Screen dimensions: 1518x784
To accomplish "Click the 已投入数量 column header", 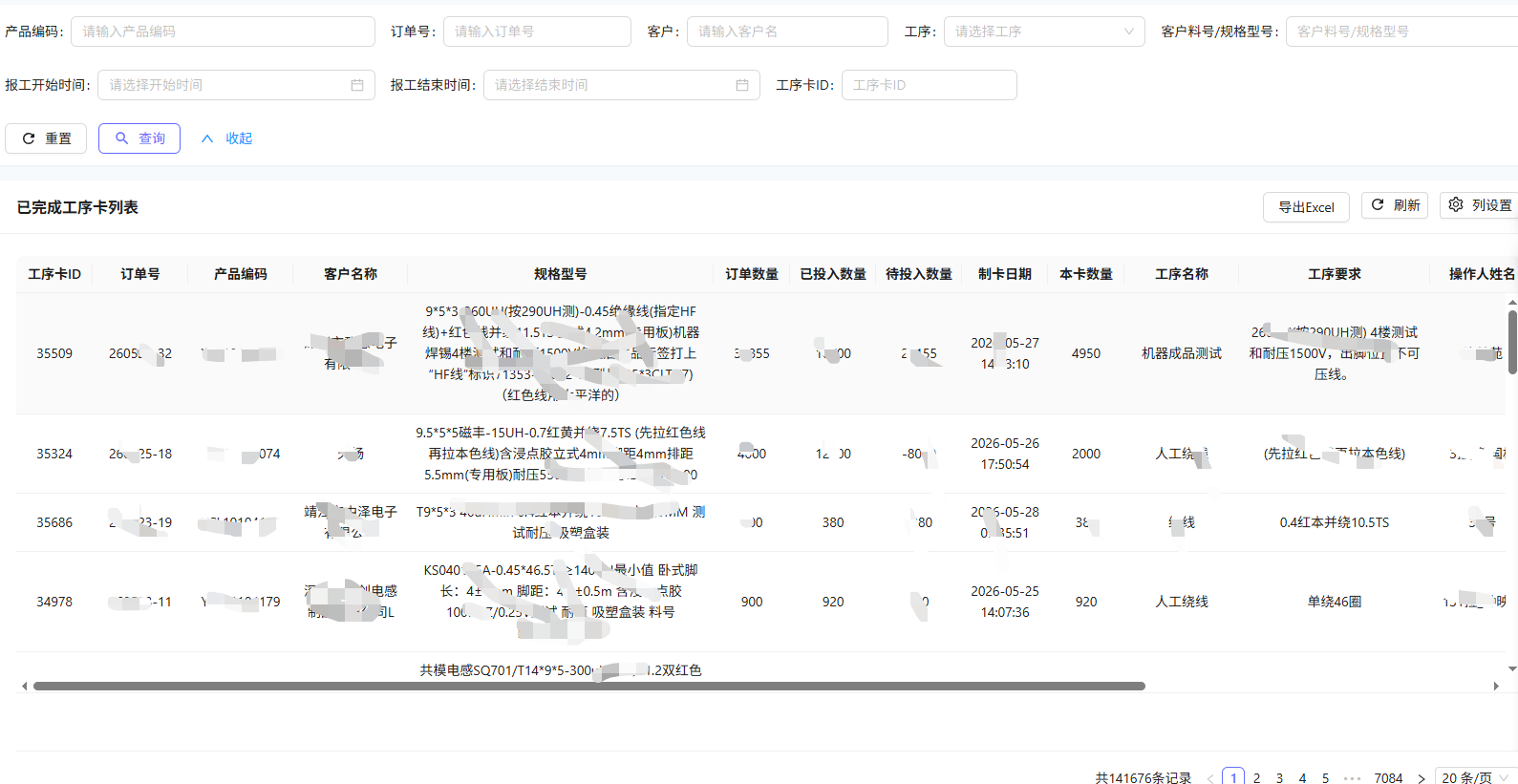I will pos(833,274).
